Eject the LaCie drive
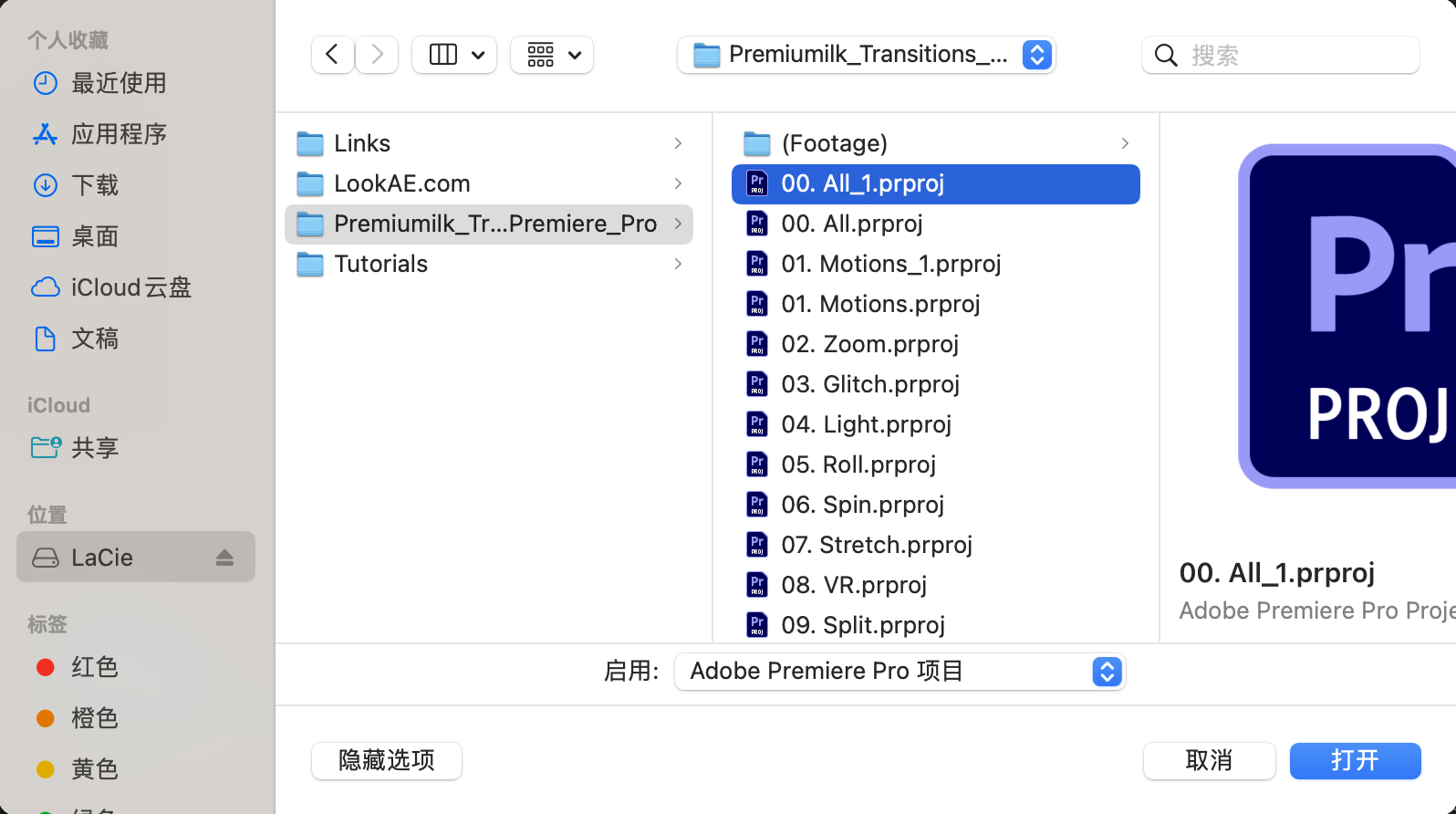Screen dimensions: 1456x814 tap(224, 558)
